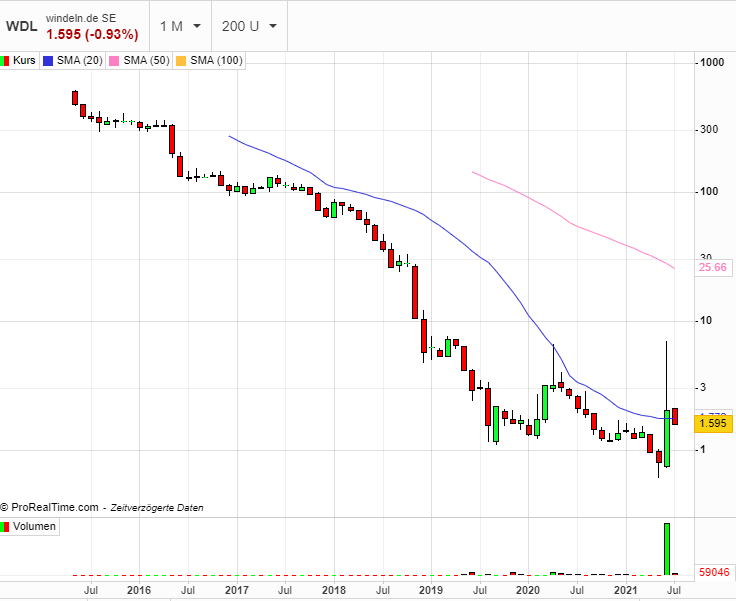The image size is (736, 601).
Task: Click the red 1.595 (-0.93%) price quote
Action: pyautogui.click(x=92, y=35)
